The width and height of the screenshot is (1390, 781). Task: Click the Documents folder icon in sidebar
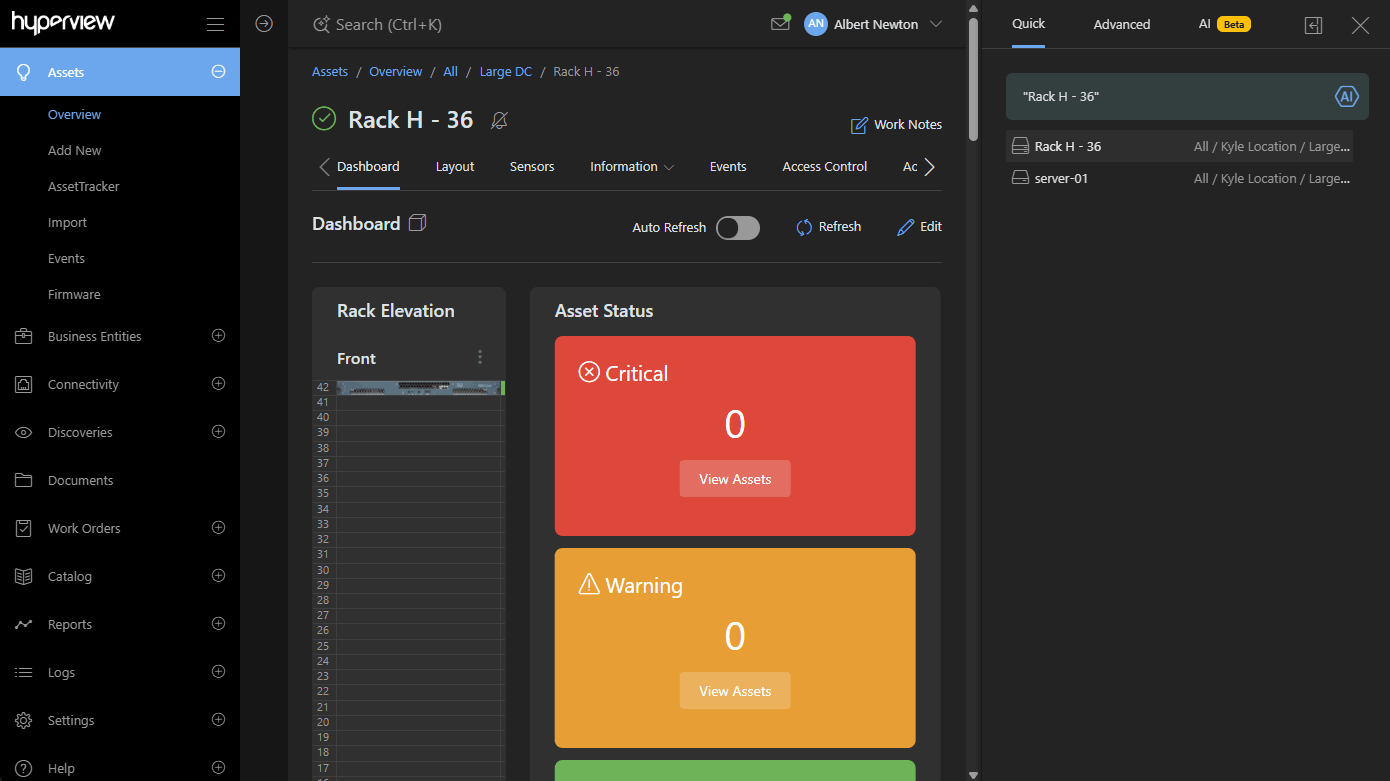coord(24,480)
